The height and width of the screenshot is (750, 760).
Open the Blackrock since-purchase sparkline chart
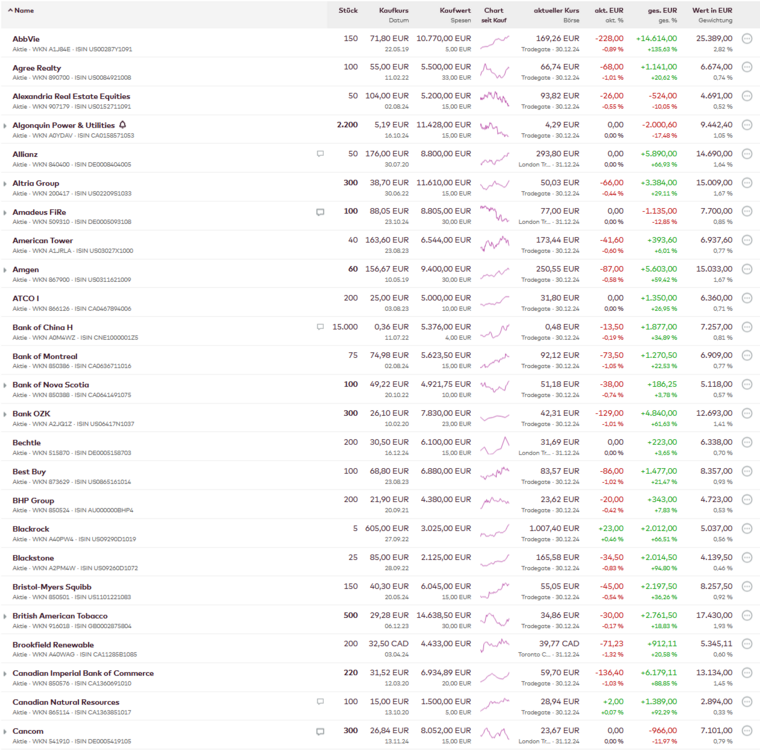[494, 531]
